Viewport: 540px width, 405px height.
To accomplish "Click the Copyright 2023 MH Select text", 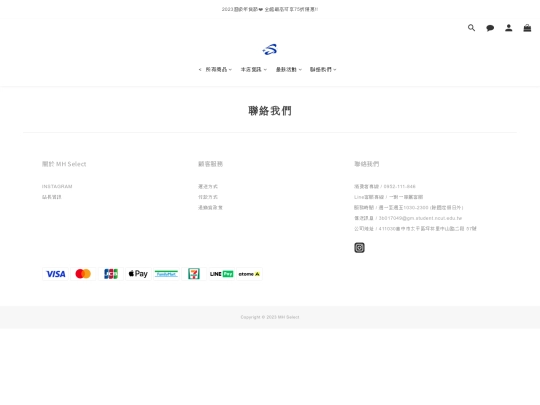I will click(270, 317).
